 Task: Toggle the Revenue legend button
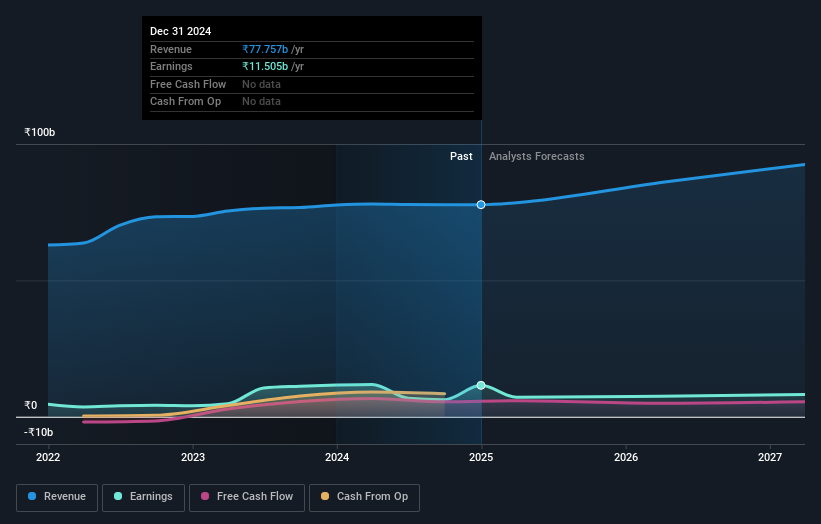coord(57,497)
